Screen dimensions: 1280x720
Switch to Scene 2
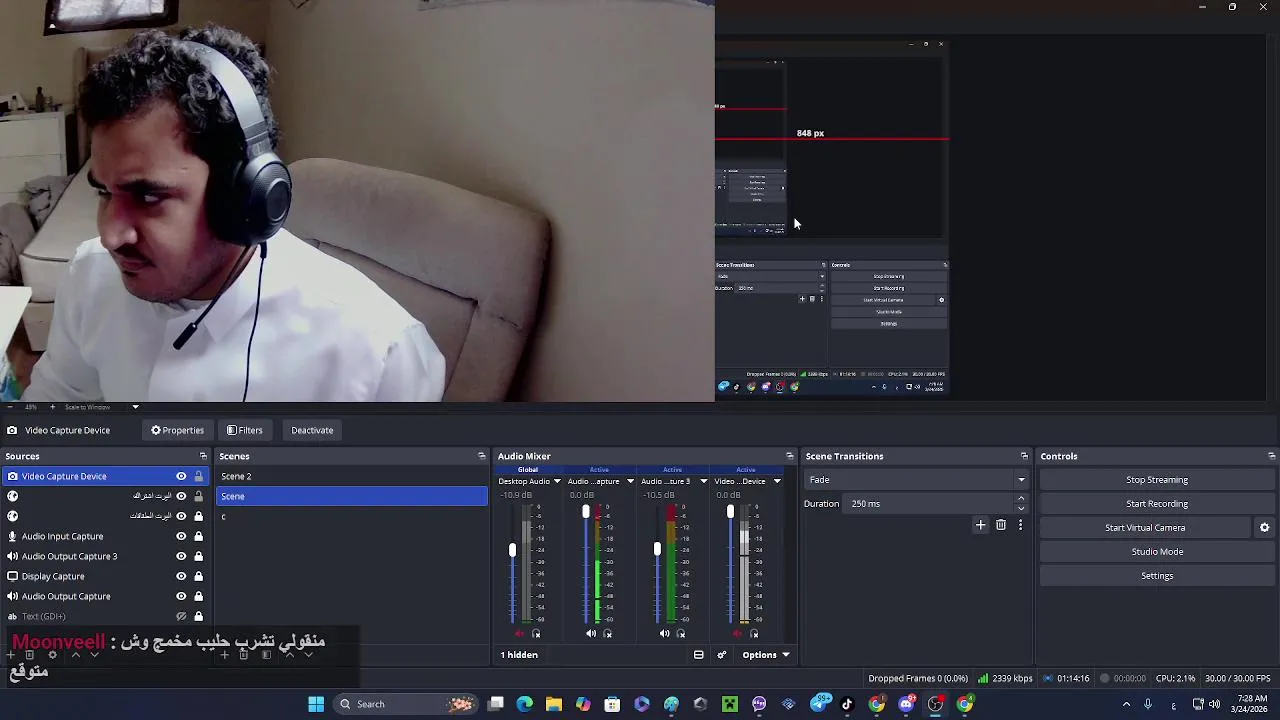[352, 476]
